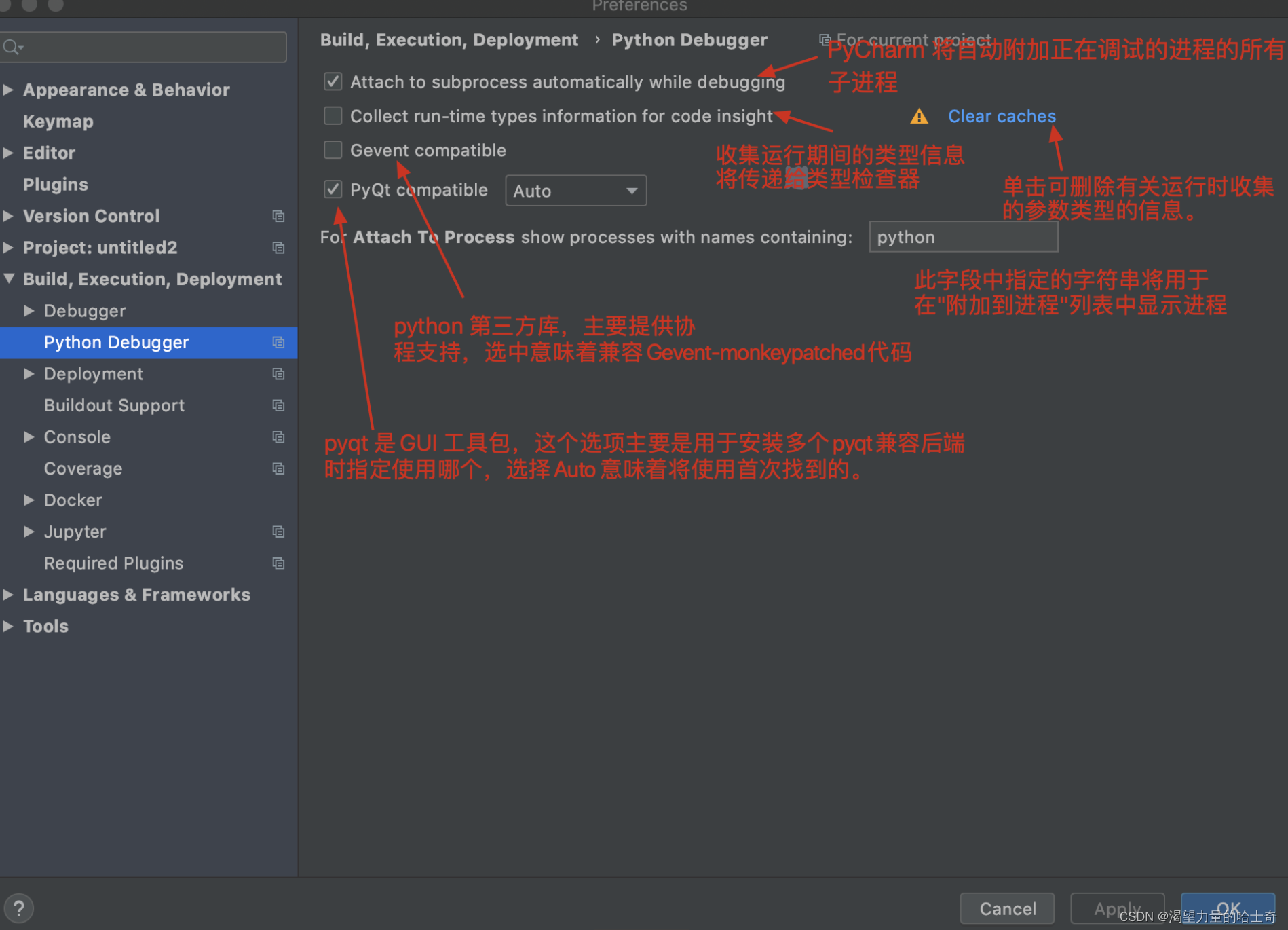Enable the Gevent compatible checkbox
This screenshot has height=930, width=1288.
tap(333, 150)
